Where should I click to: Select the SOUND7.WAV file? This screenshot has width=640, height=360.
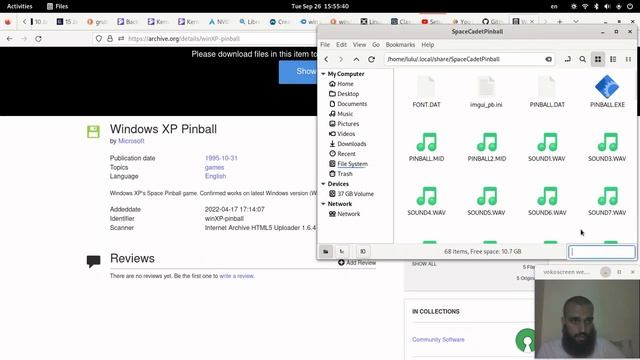pyautogui.click(x=607, y=200)
